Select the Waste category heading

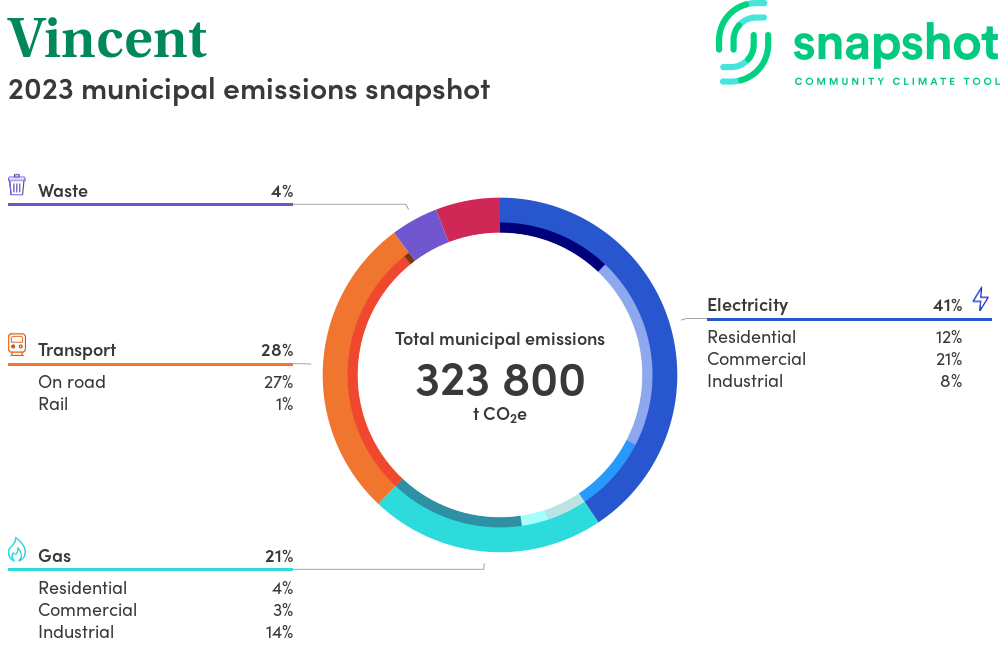(x=63, y=191)
